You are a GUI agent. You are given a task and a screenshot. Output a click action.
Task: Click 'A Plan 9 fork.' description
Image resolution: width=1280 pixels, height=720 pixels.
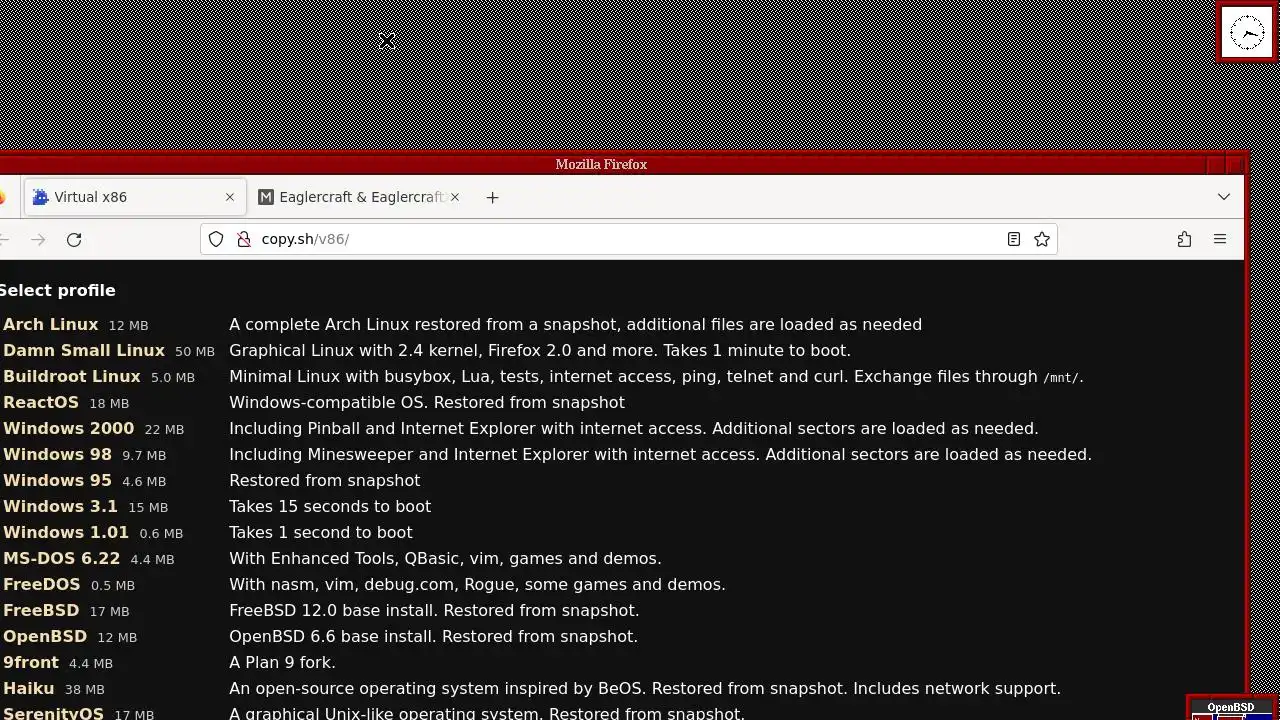coord(282,662)
